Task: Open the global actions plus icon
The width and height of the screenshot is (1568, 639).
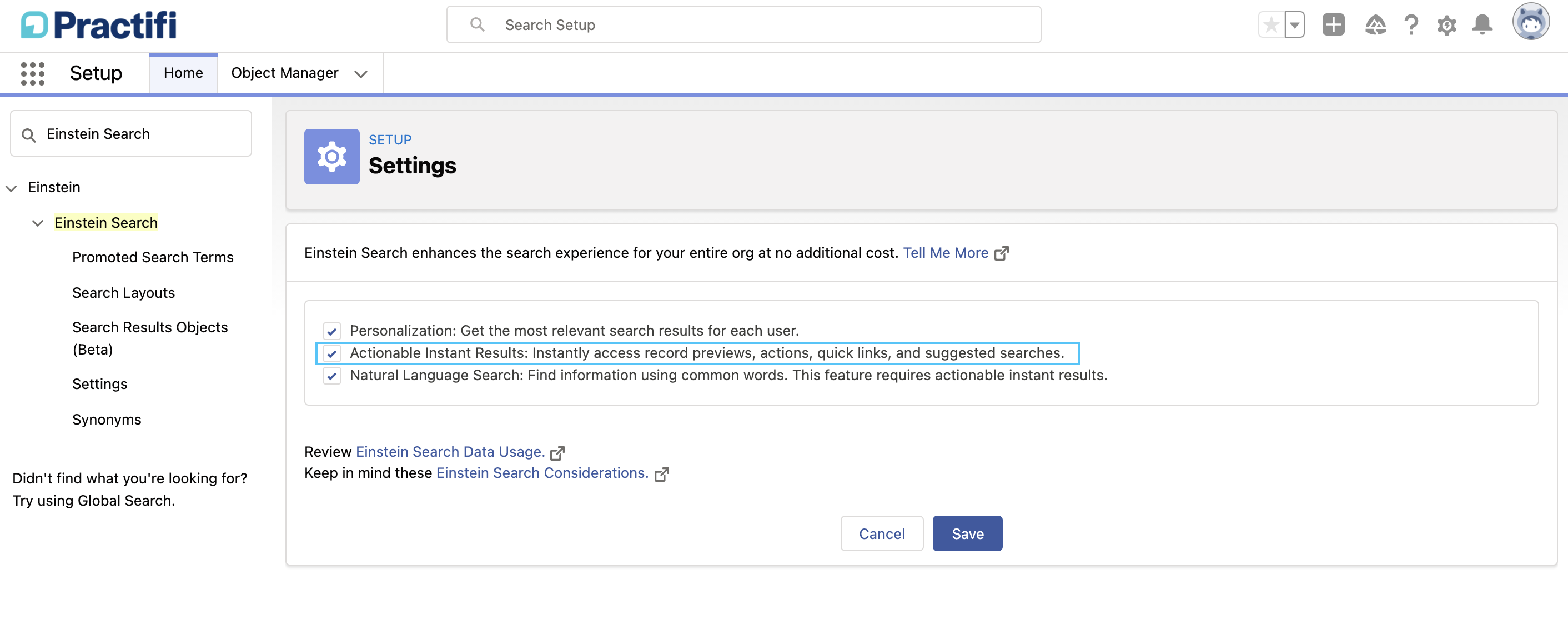Action: pyautogui.click(x=1333, y=25)
